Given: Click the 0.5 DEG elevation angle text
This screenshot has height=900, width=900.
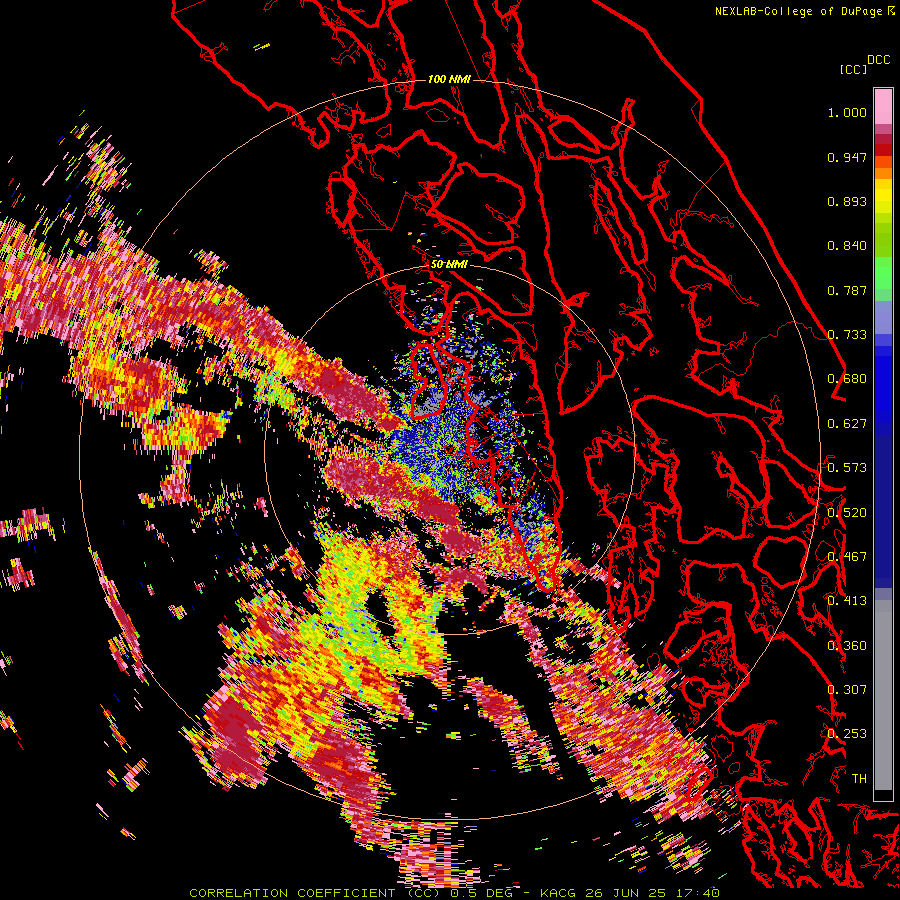Looking at the screenshot, I should pos(481,893).
